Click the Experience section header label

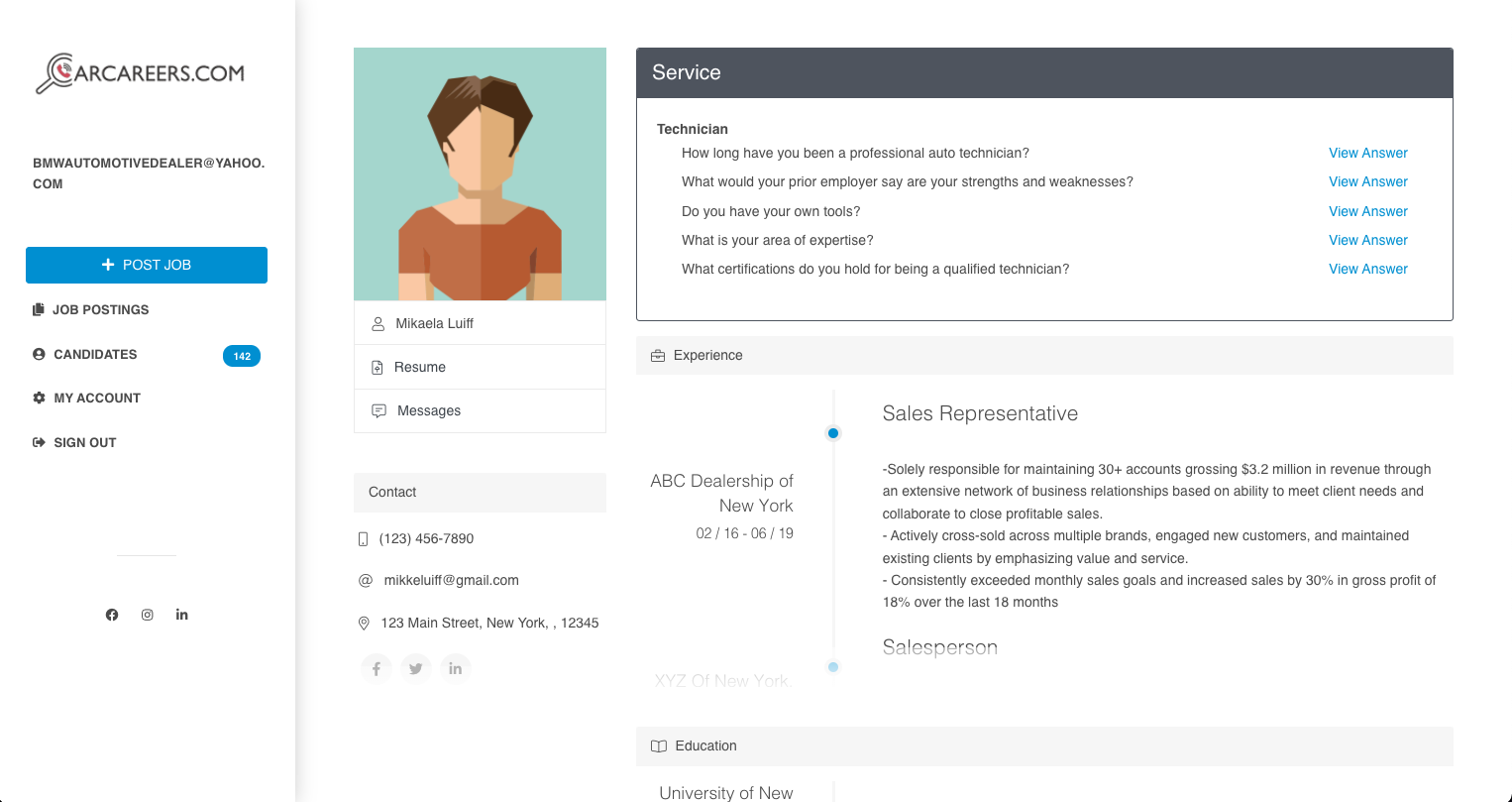[x=707, y=355]
